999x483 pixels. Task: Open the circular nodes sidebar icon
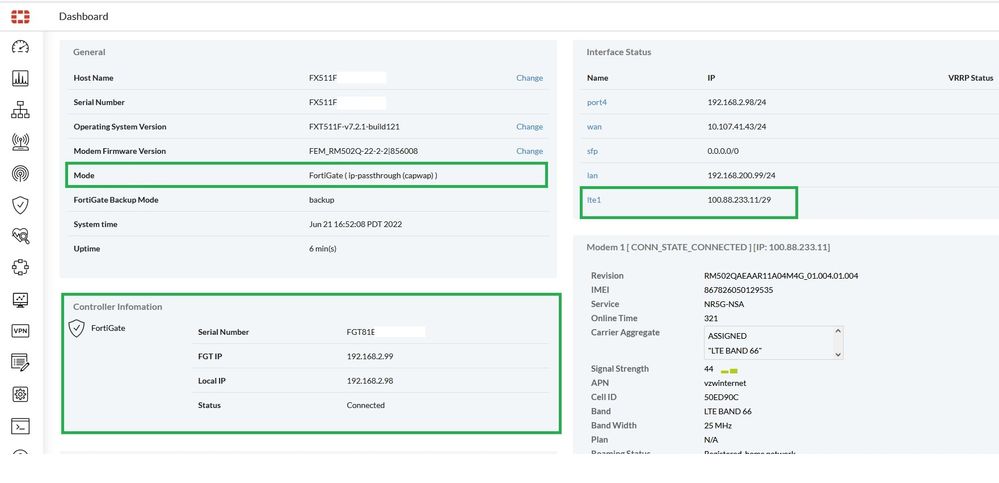click(20, 268)
